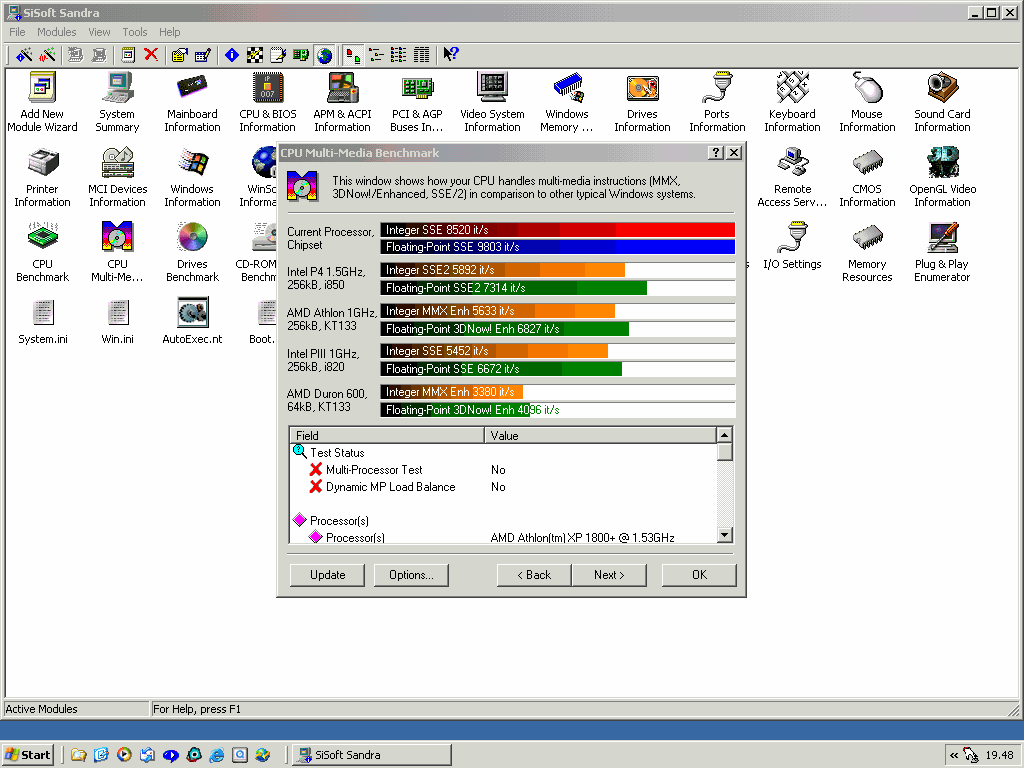Image resolution: width=1024 pixels, height=768 pixels.
Task: Open the OpenGL Video Information icon
Action: click(x=942, y=167)
